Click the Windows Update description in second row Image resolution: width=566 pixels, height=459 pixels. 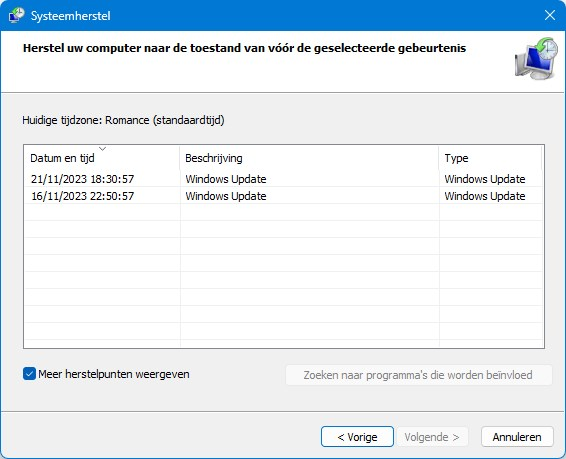[226, 196]
